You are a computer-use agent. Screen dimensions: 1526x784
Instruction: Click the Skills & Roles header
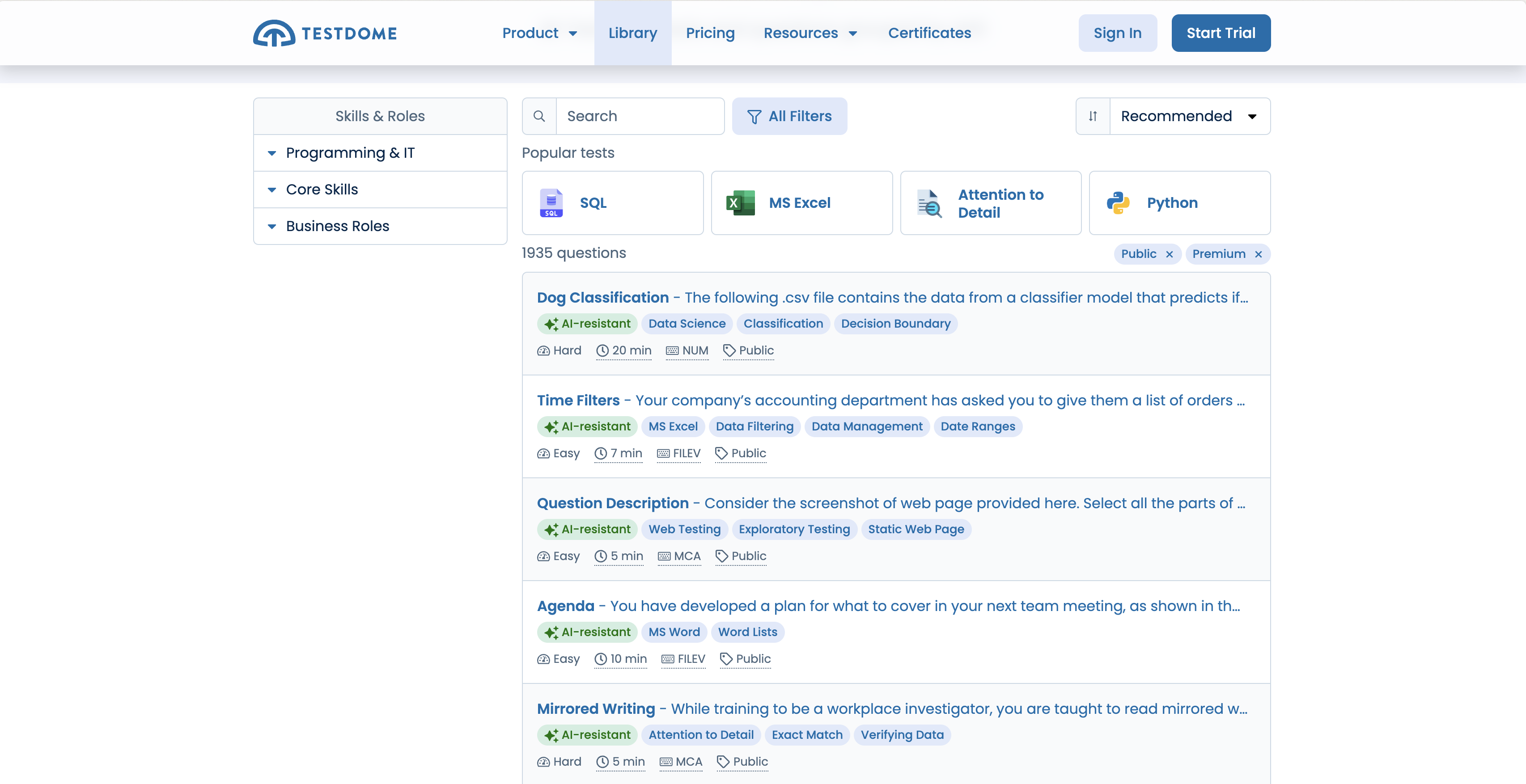point(380,116)
